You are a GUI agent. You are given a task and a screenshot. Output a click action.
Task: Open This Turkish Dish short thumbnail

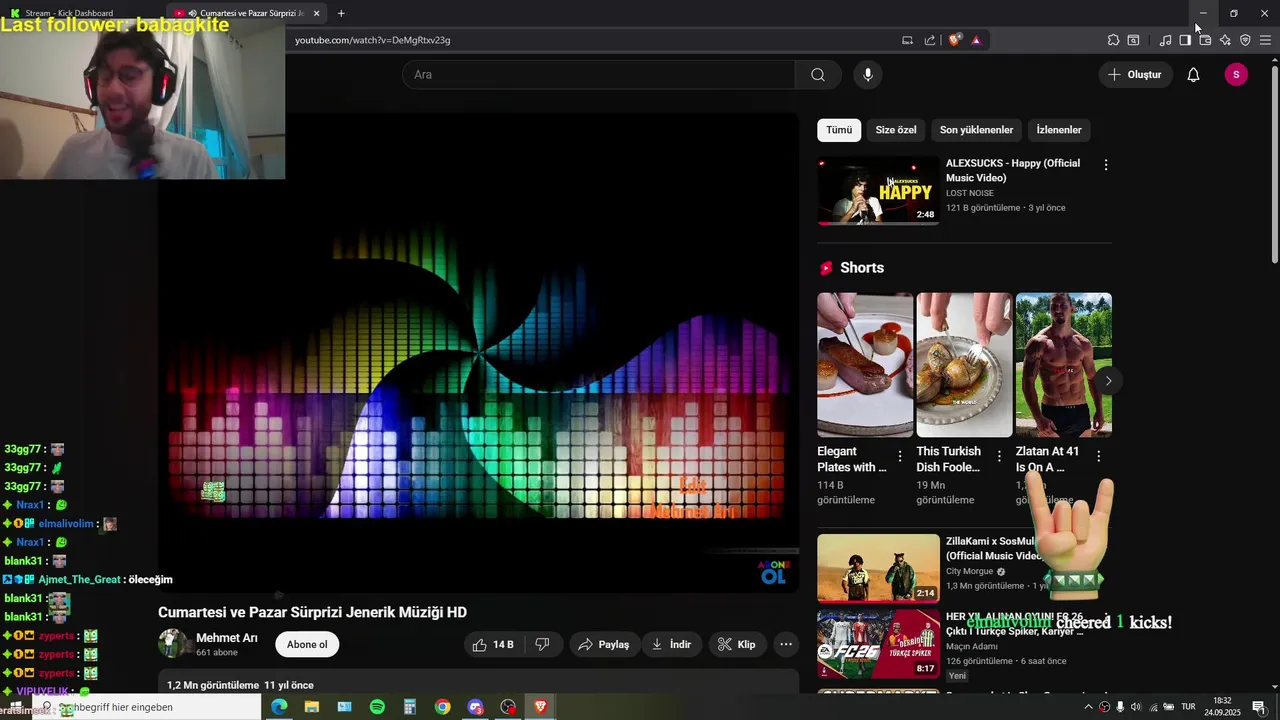click(x=964, y=365)
